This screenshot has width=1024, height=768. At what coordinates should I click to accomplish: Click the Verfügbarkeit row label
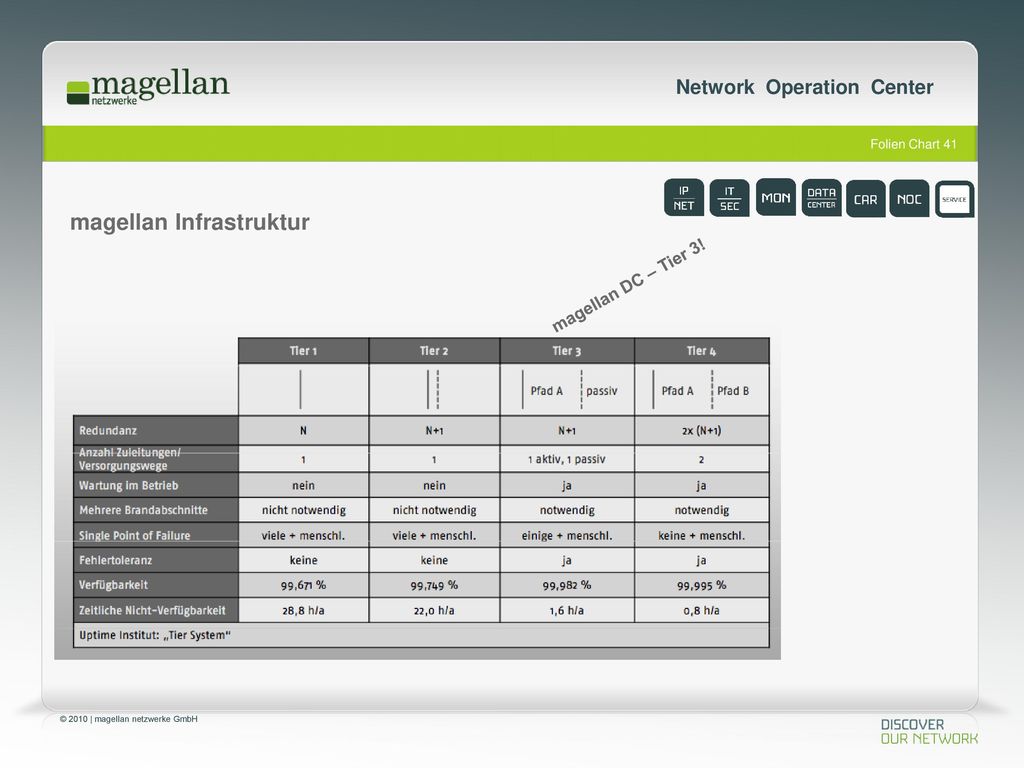156,585
